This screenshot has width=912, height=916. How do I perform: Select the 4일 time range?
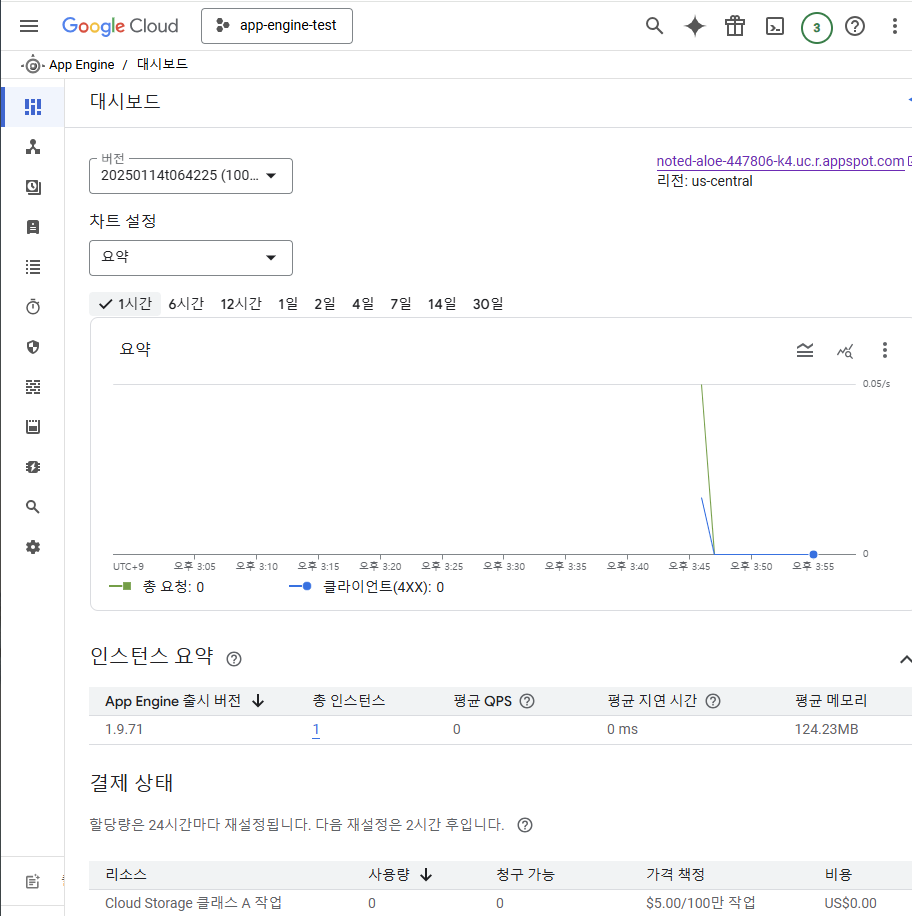tap(363, 304)
